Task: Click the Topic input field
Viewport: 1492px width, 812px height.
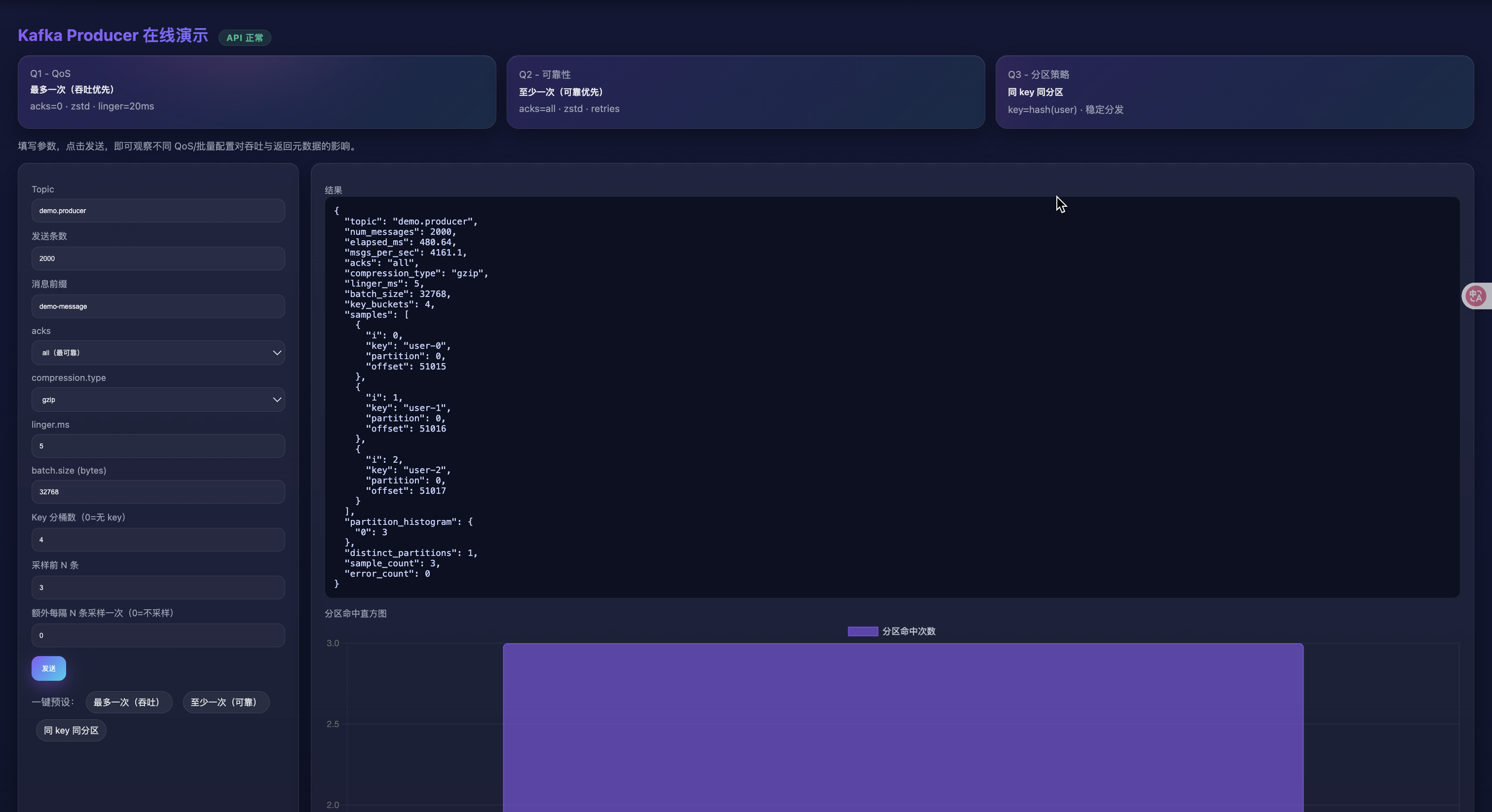Action: pos(157,211)
